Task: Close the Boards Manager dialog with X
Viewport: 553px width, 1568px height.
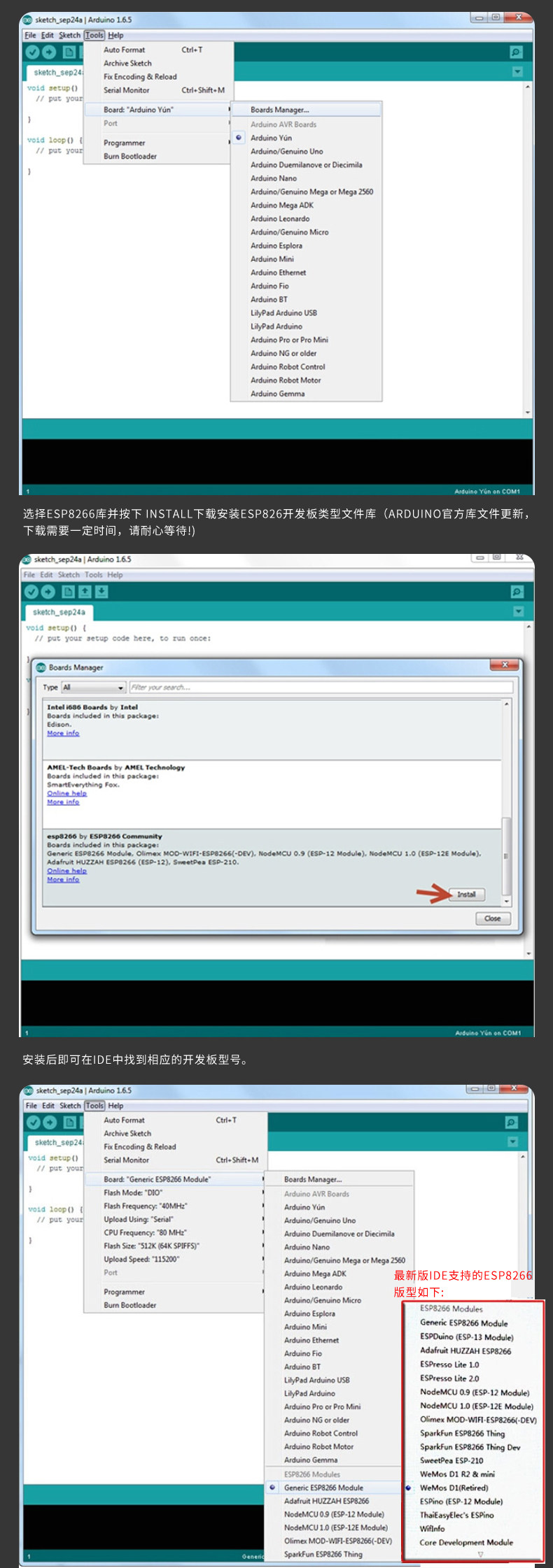Action: coord(505,664)
